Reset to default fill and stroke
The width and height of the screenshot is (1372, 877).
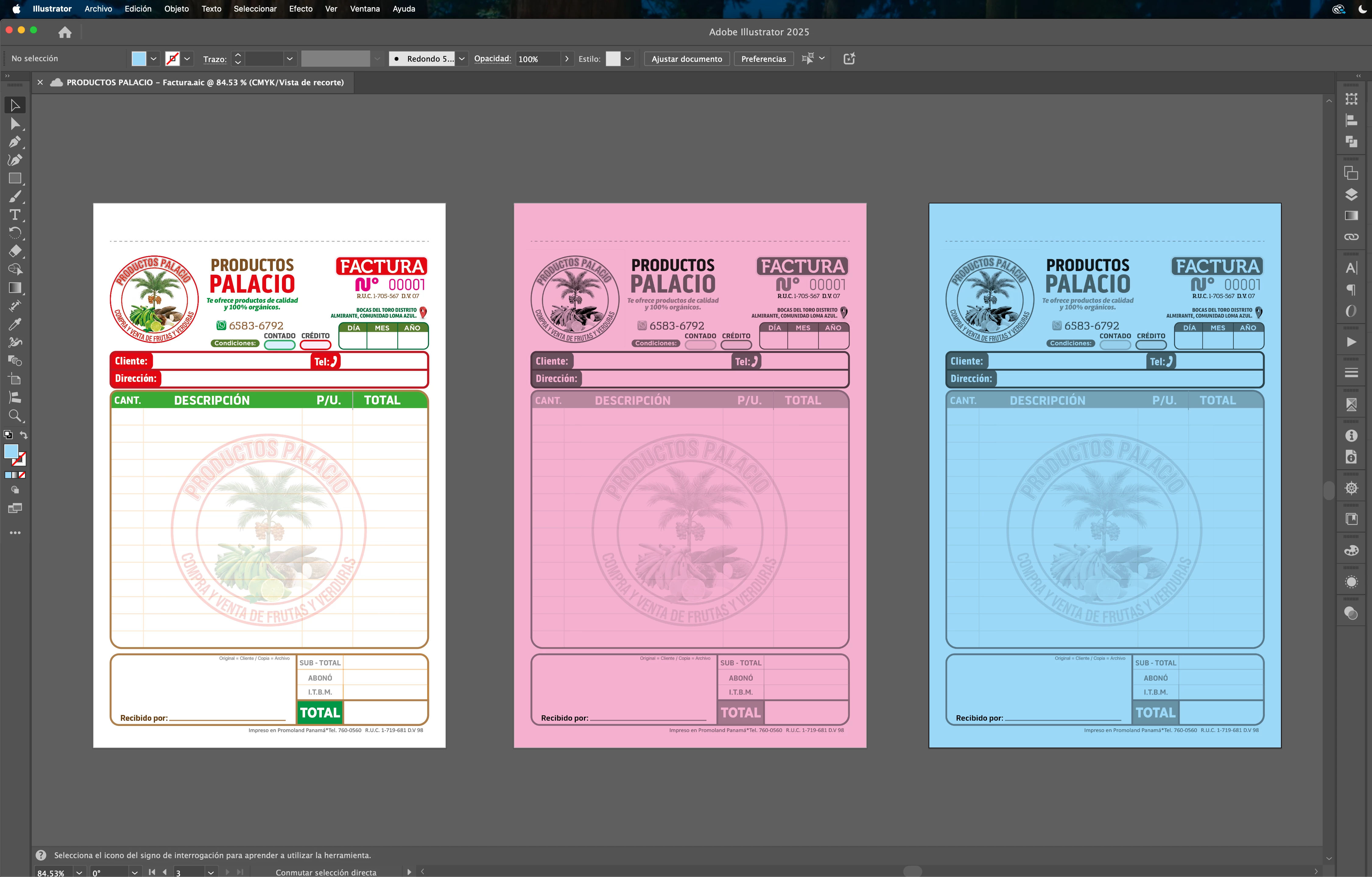coord(8,435)
